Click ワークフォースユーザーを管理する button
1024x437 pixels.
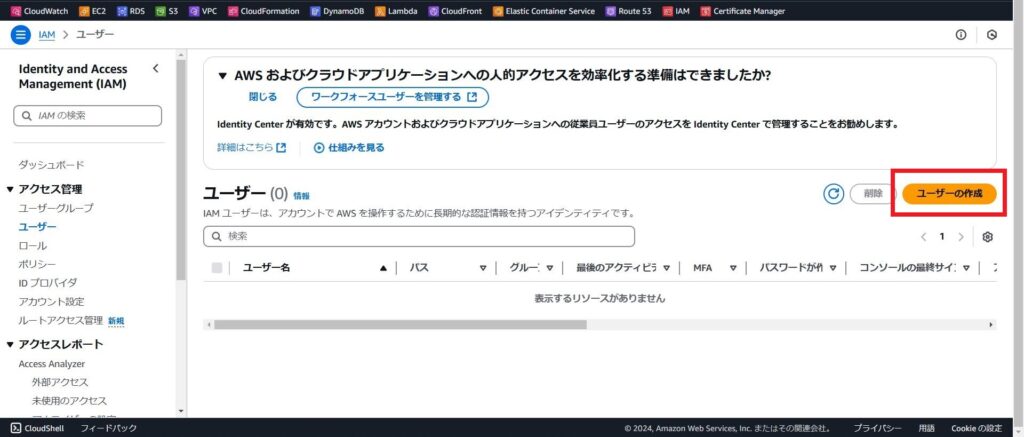click(x=393, y=97)
